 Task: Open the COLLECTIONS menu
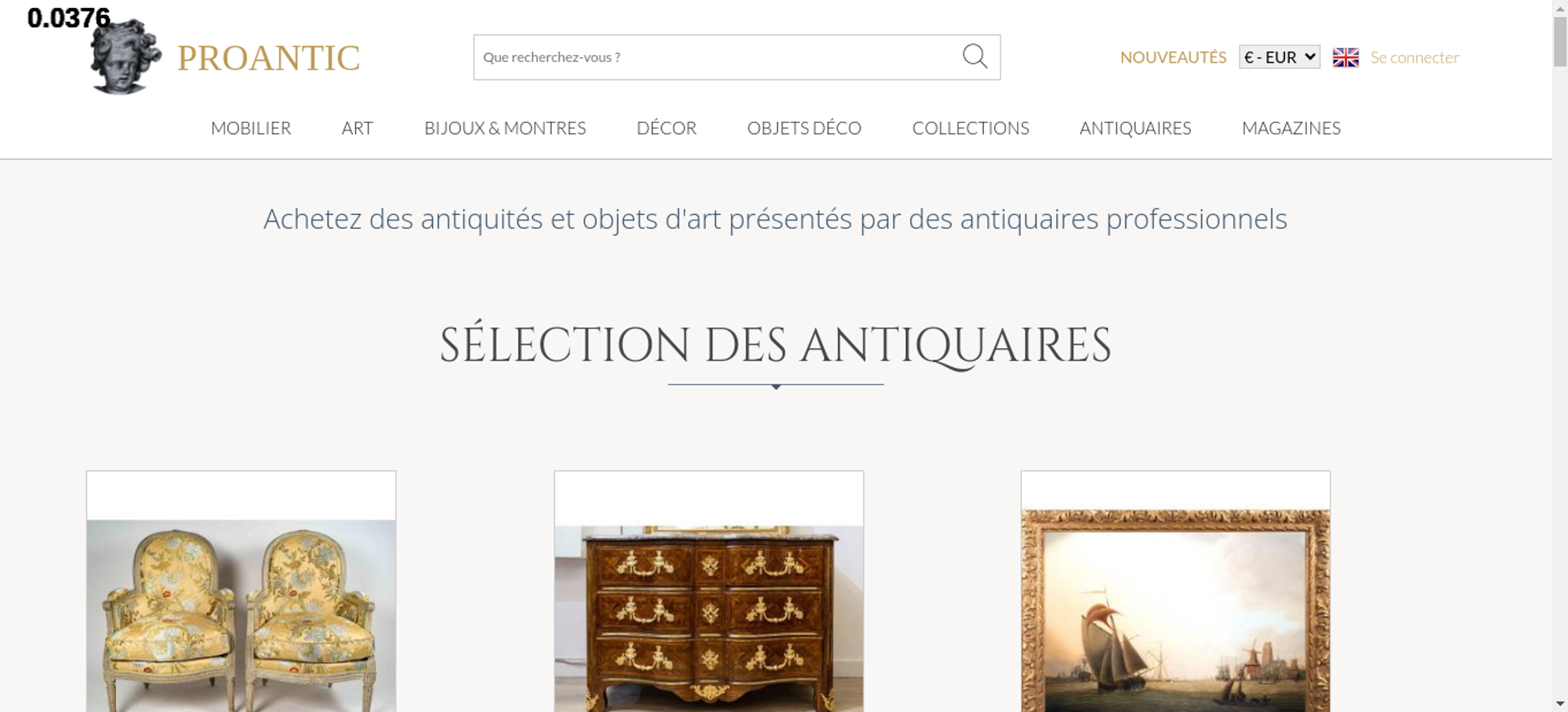point(971,128)
